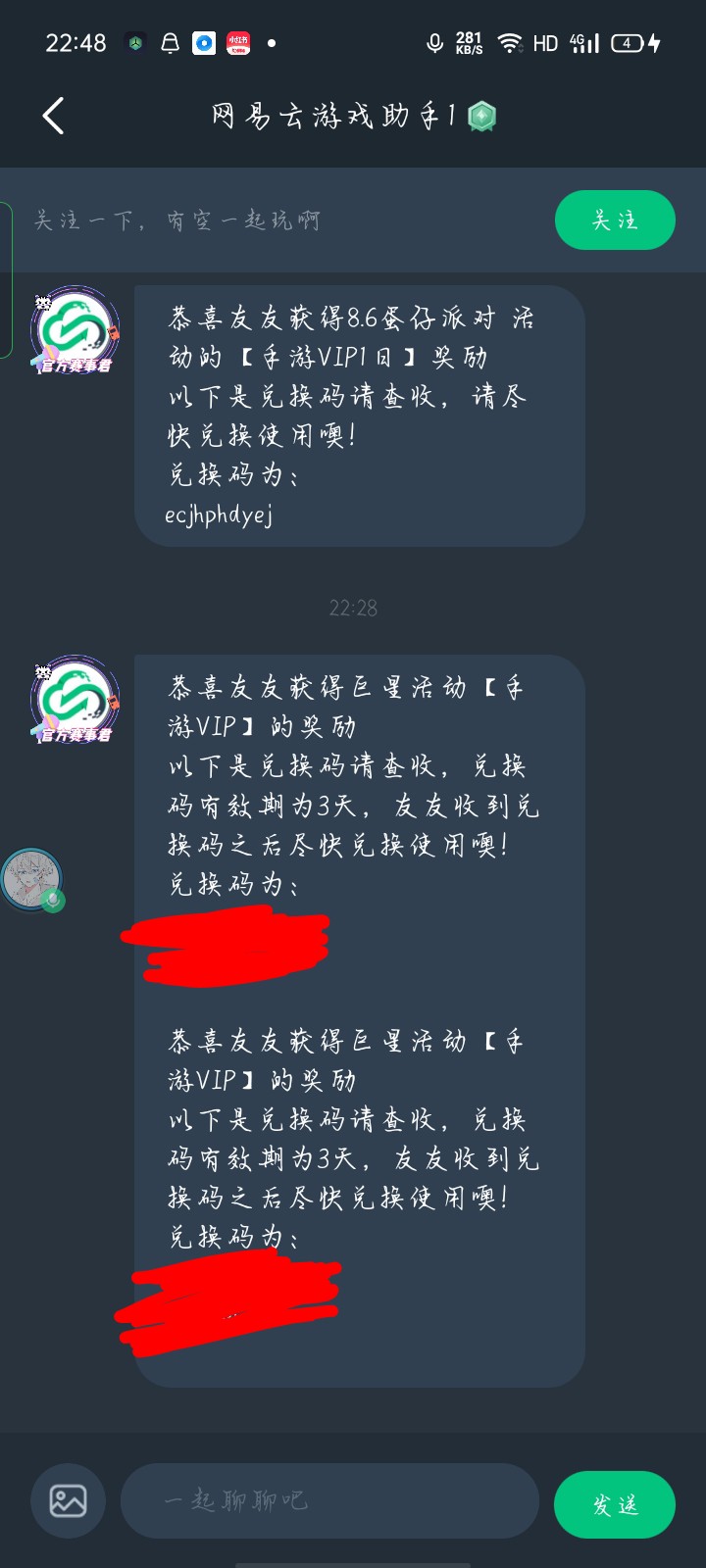Tap the green verified badge beside the chat title
This screenshot has width=706, height=1568.
(481, 117)
